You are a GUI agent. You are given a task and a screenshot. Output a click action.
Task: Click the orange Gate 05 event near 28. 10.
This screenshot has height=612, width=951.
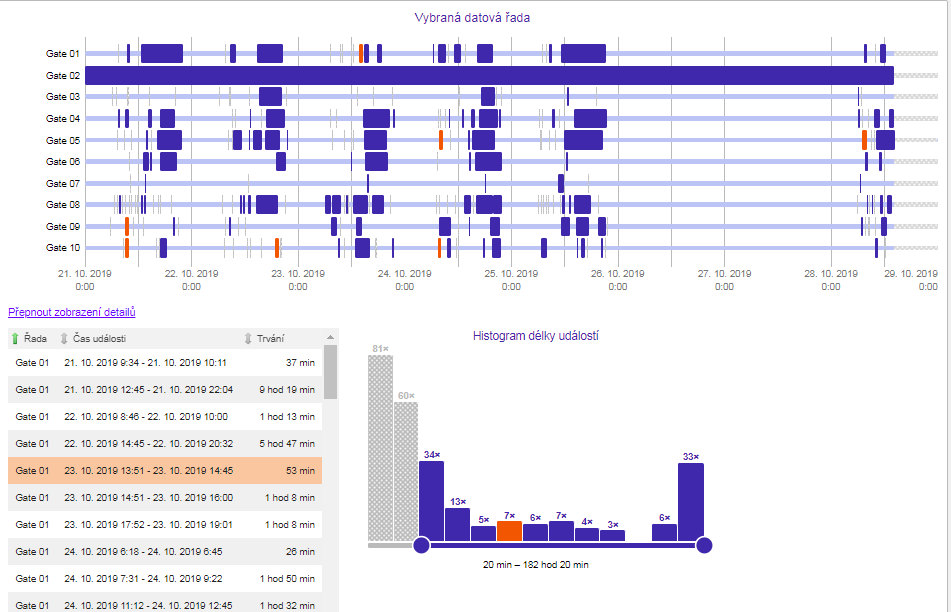(864, 140)
